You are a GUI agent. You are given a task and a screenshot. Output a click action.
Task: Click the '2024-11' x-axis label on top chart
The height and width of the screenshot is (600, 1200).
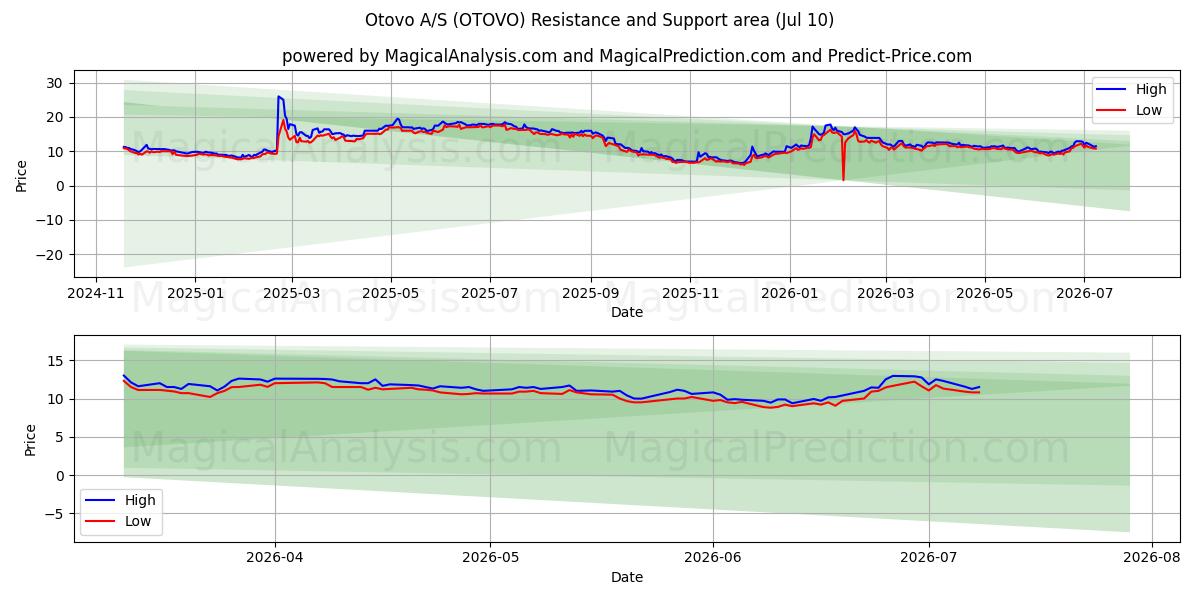point(96,294)
